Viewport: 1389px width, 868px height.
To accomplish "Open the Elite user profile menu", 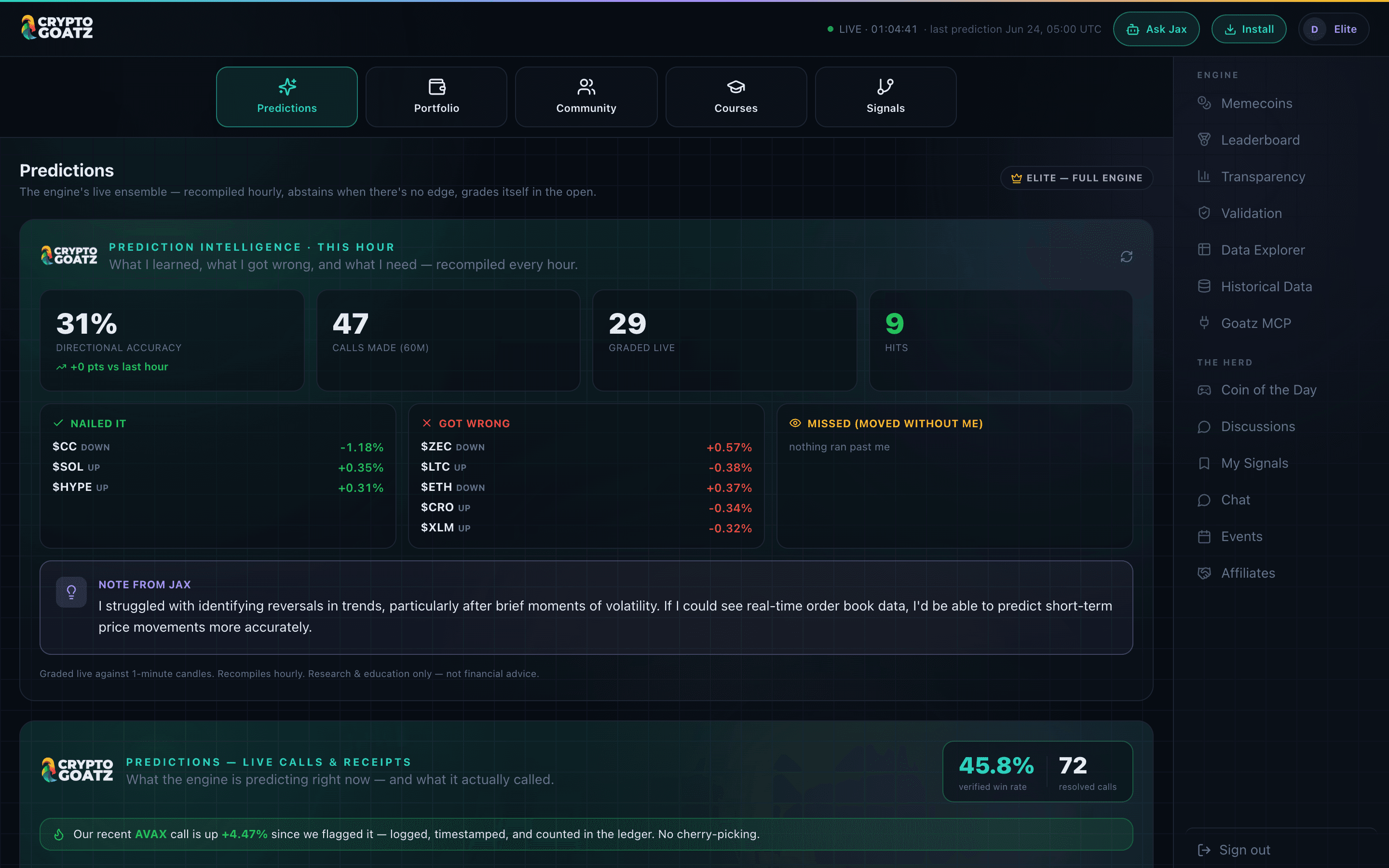I will [x=1334, y=29].
